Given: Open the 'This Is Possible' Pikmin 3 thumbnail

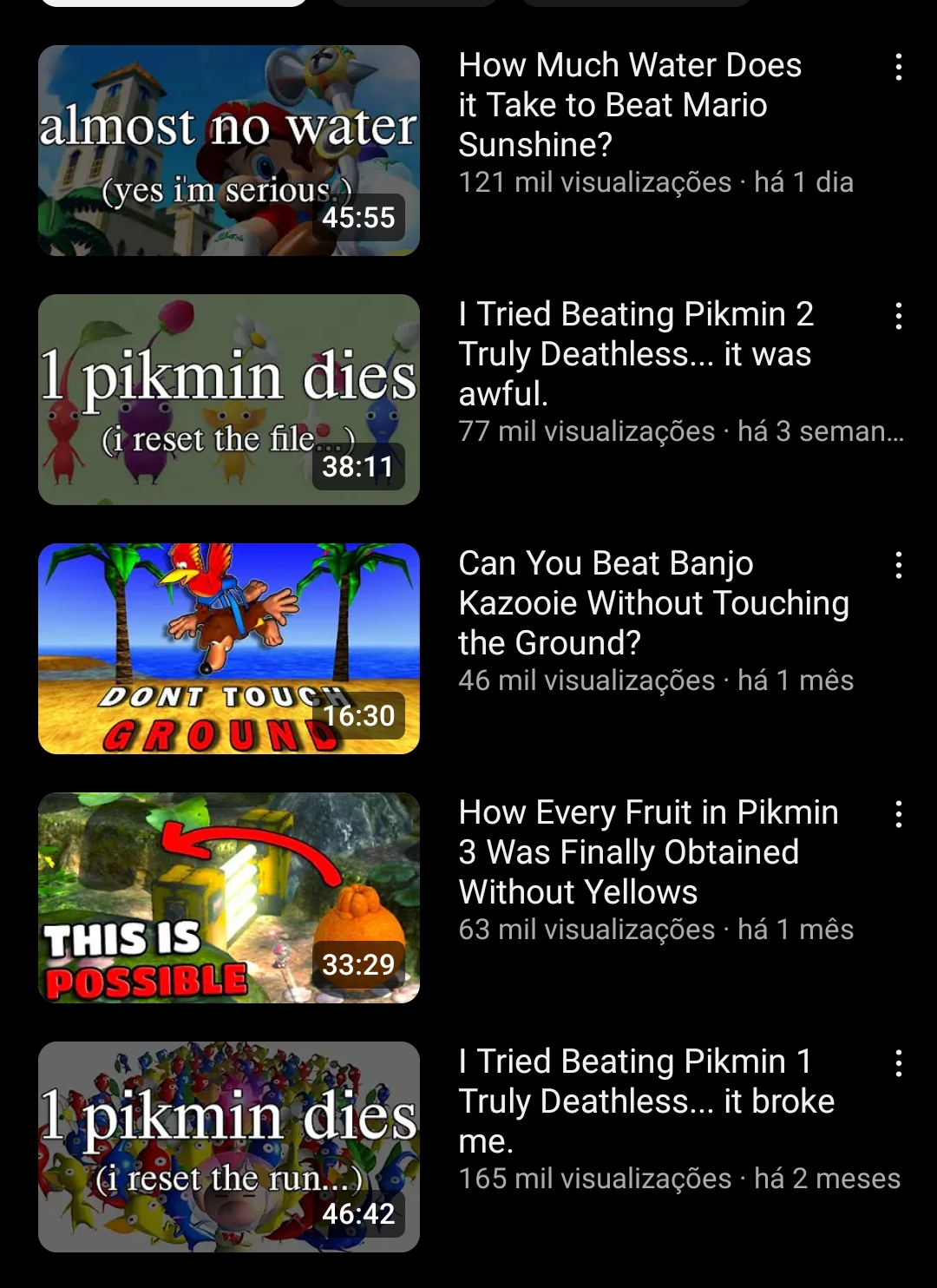Looking at the screenshot, I should pos(229,897).
